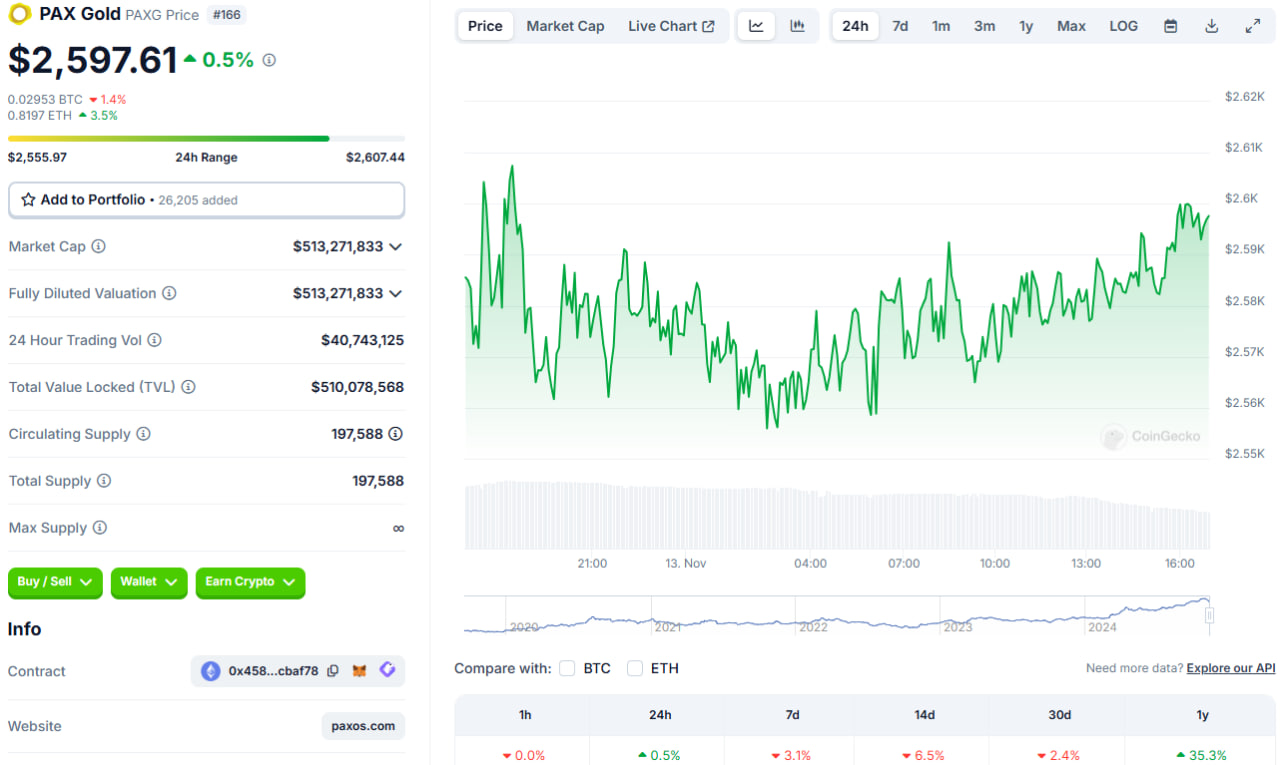Click the 0.02953 BTC price line
The image size is (1280, 765).
coord(45,99)
